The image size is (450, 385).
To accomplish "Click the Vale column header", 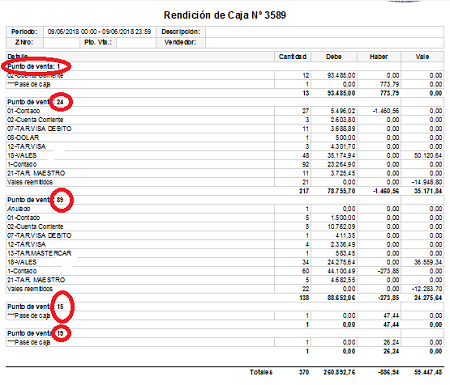I will coord(422,57).
